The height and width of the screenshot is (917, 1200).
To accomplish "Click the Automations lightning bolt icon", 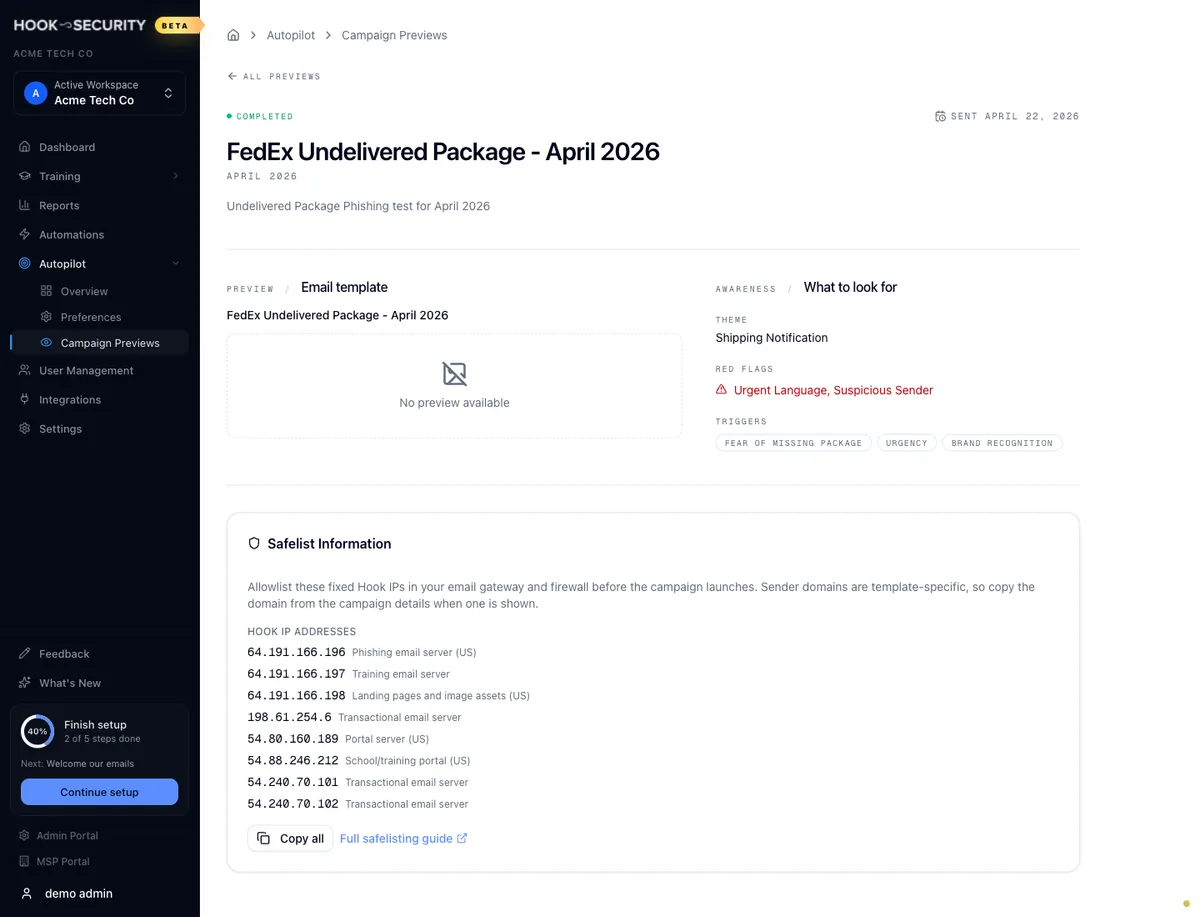I will [x=25, y=234].
